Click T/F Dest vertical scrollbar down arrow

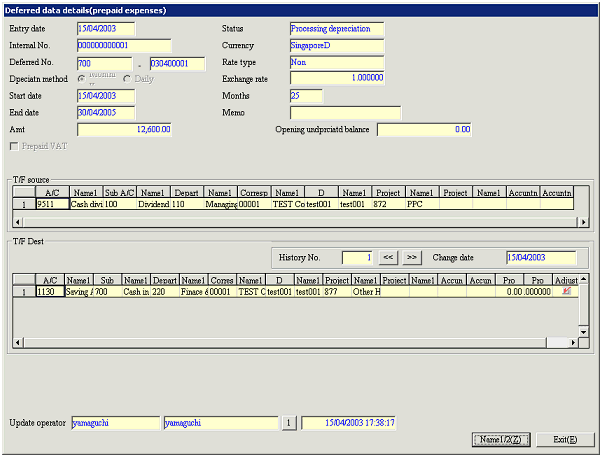click(x=584, y=332)
